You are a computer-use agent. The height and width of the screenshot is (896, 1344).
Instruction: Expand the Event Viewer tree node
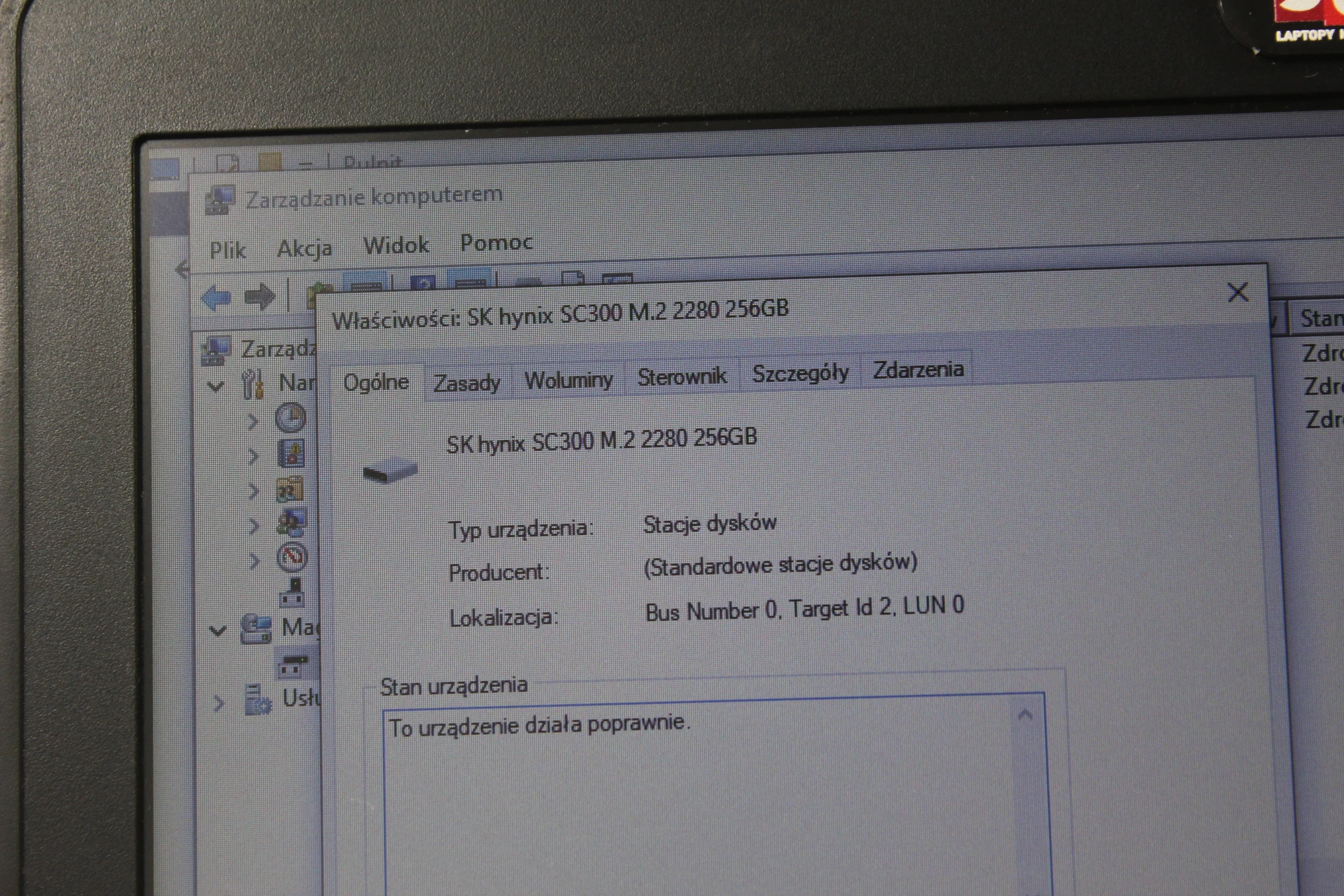[x=253, y=457]
